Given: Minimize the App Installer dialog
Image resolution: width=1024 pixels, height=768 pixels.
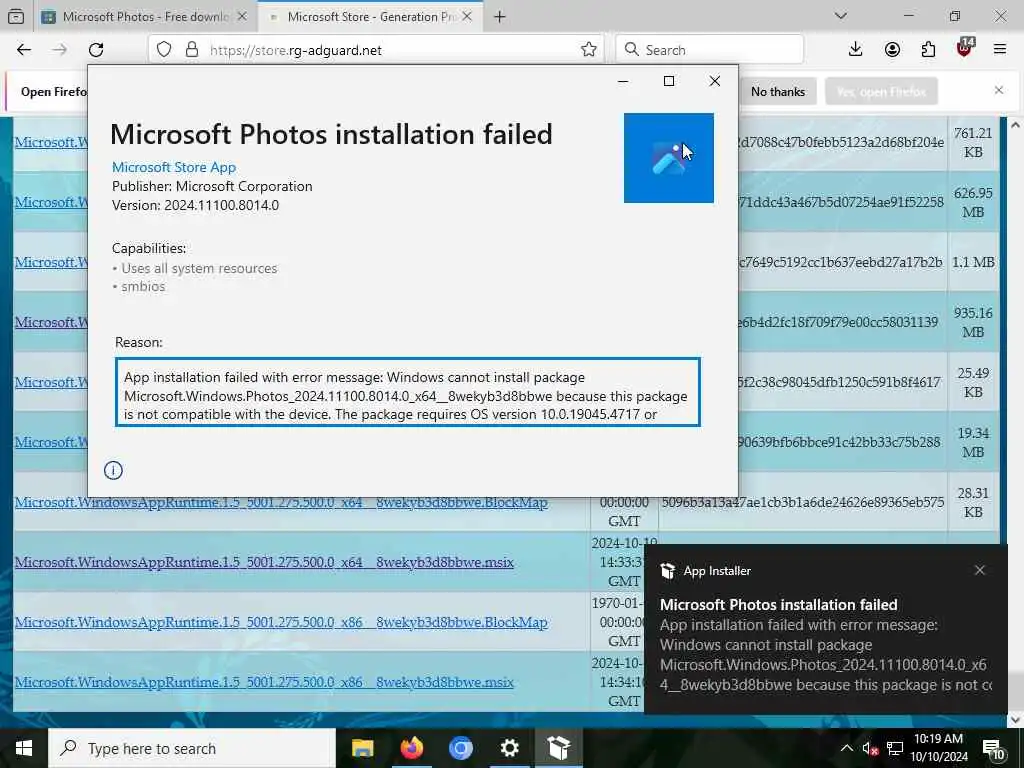Looking at the screenshot, I should (623, 81).
